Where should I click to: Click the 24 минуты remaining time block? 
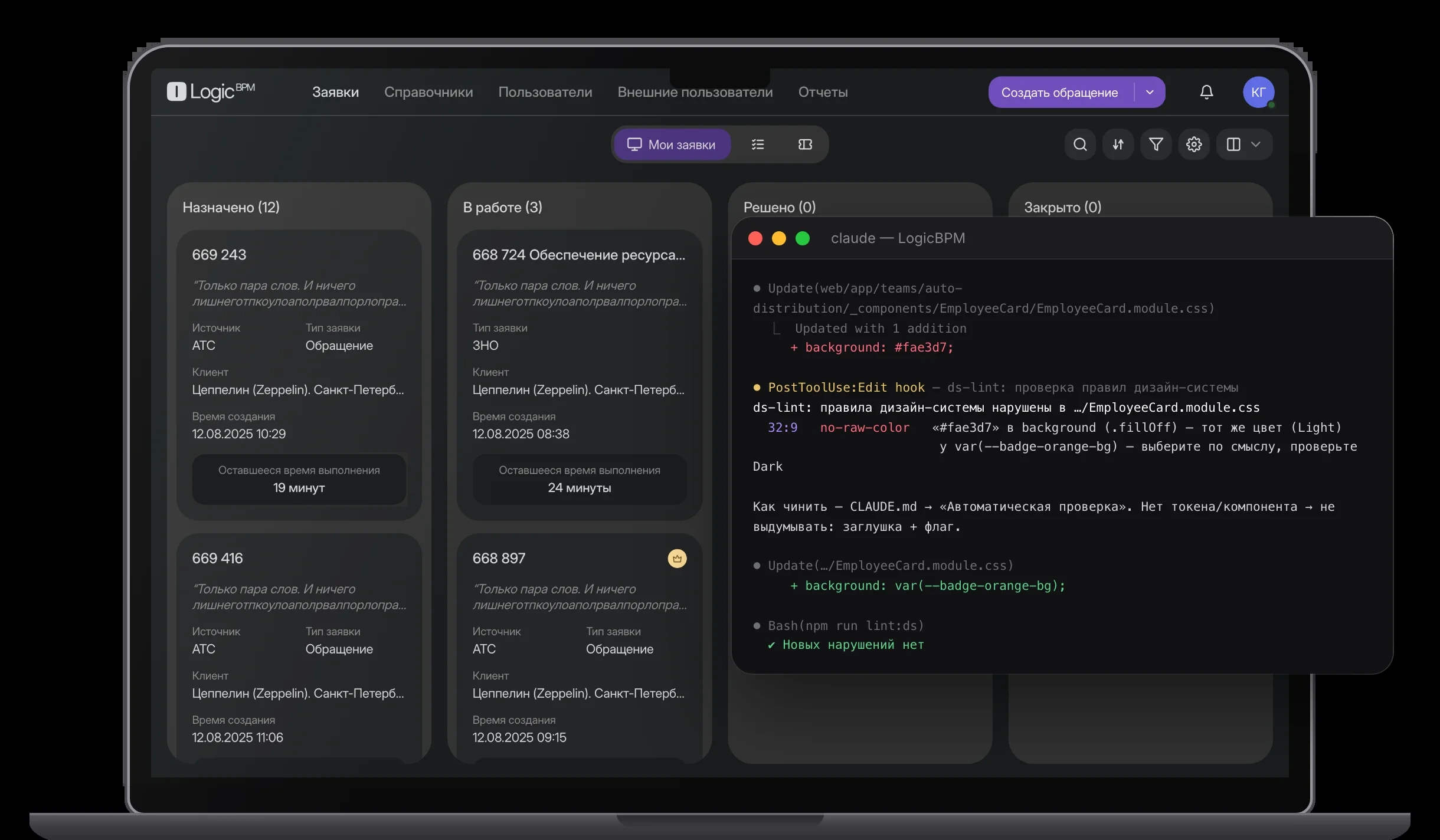pos(580,479)
